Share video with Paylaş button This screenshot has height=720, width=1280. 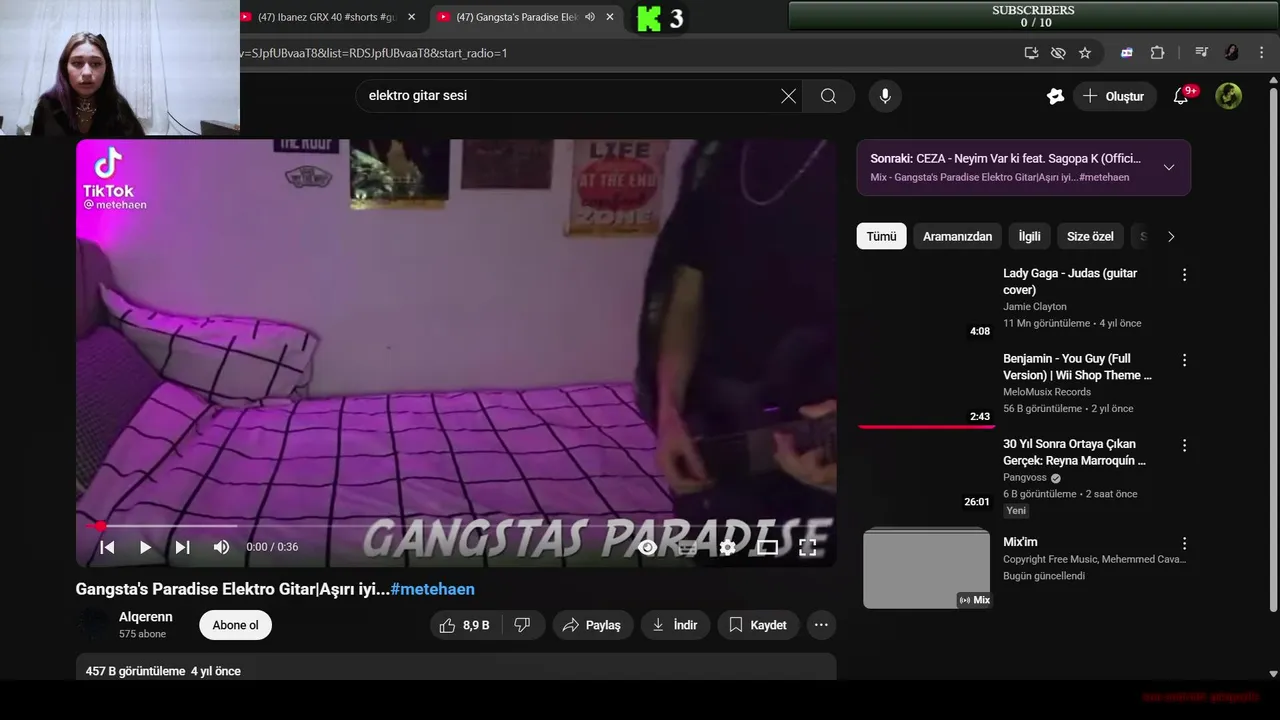592,625
